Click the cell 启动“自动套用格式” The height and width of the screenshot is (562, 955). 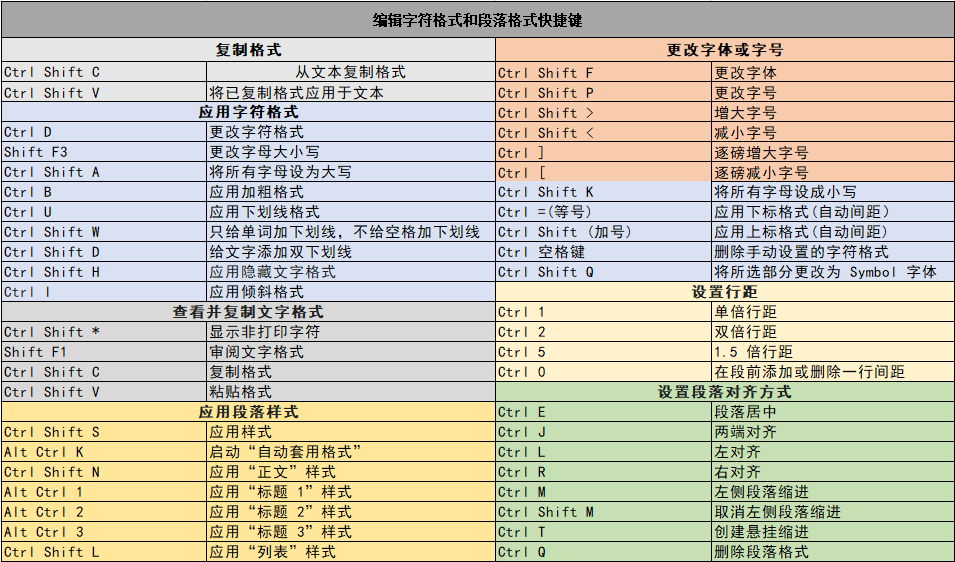(351, 452)
